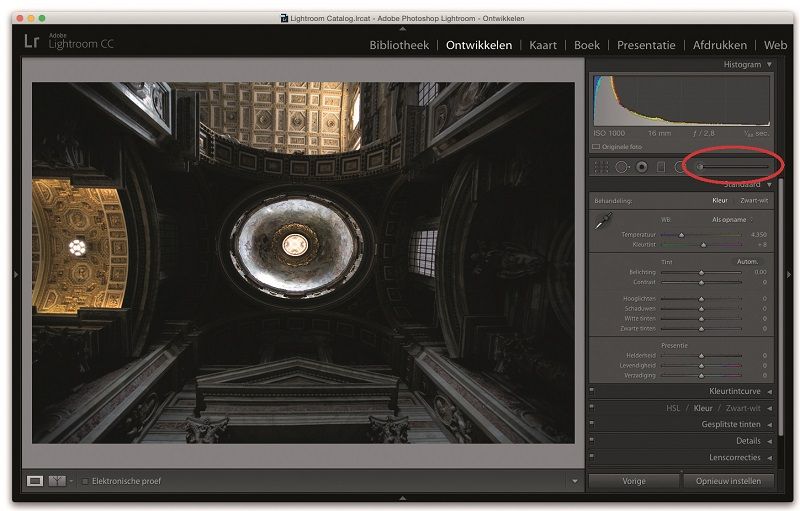The width and height of the screenshot is (800, 511).
Task: Choose the Graduated Filter tool
Action: [661, 167]
